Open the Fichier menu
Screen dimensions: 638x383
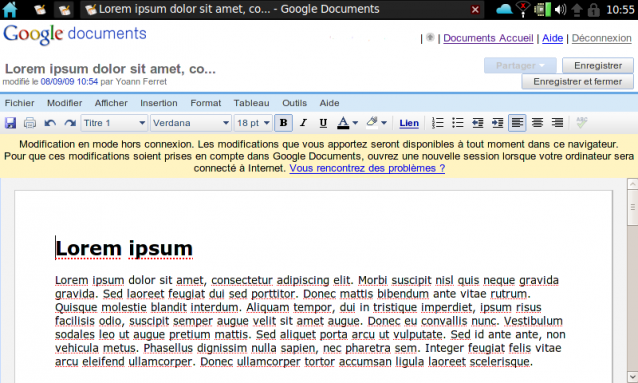pyautogui.click(x=20, y=103)
